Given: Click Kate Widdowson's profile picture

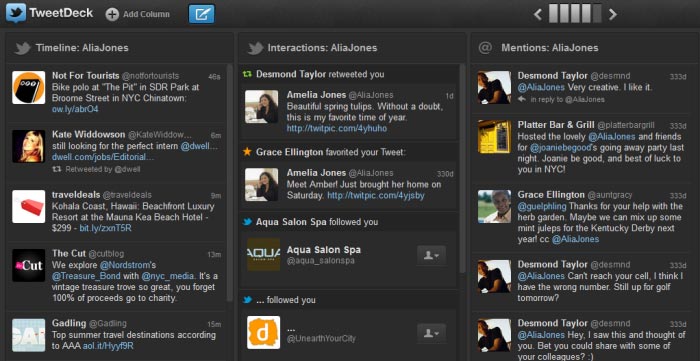Looking at the screenshot, I should (x=29, y=146).
